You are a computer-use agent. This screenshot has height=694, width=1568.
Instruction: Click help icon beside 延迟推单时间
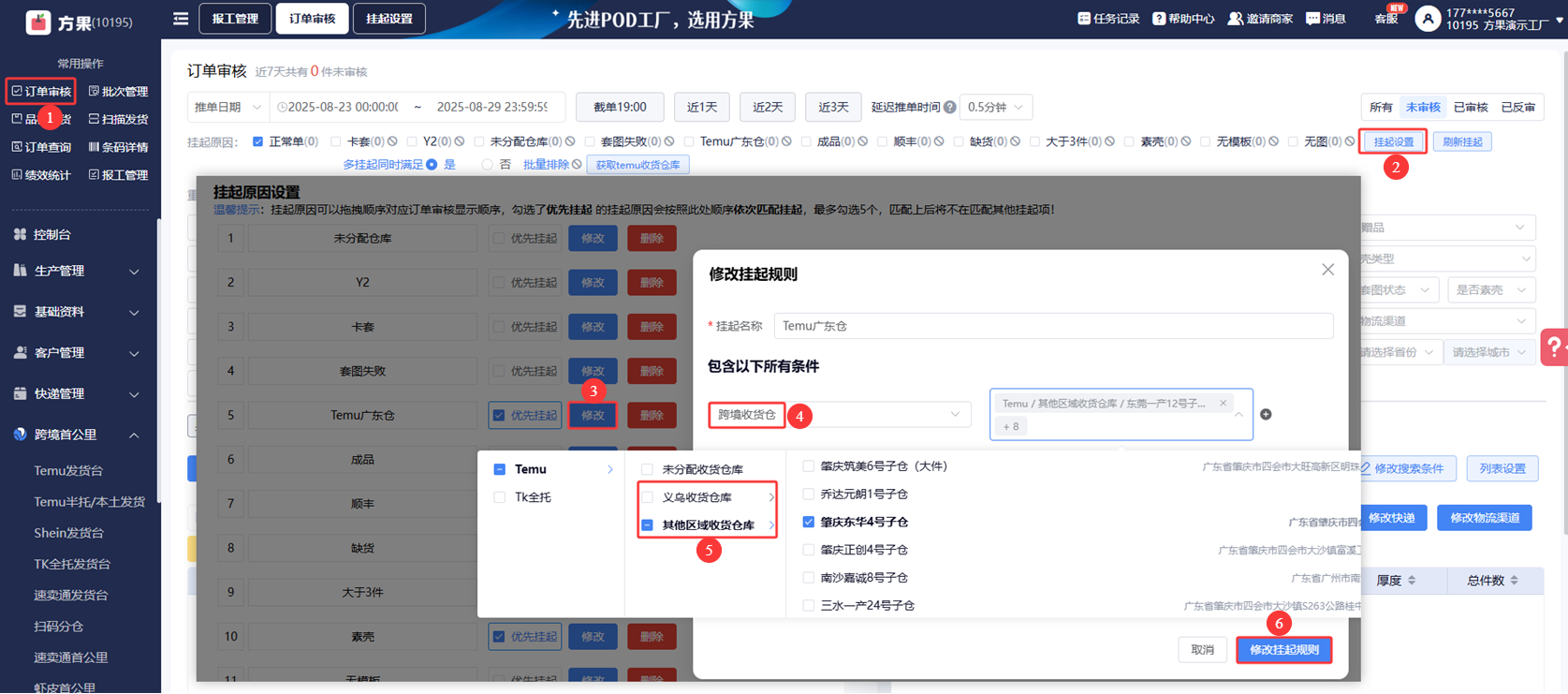point(950,108)
